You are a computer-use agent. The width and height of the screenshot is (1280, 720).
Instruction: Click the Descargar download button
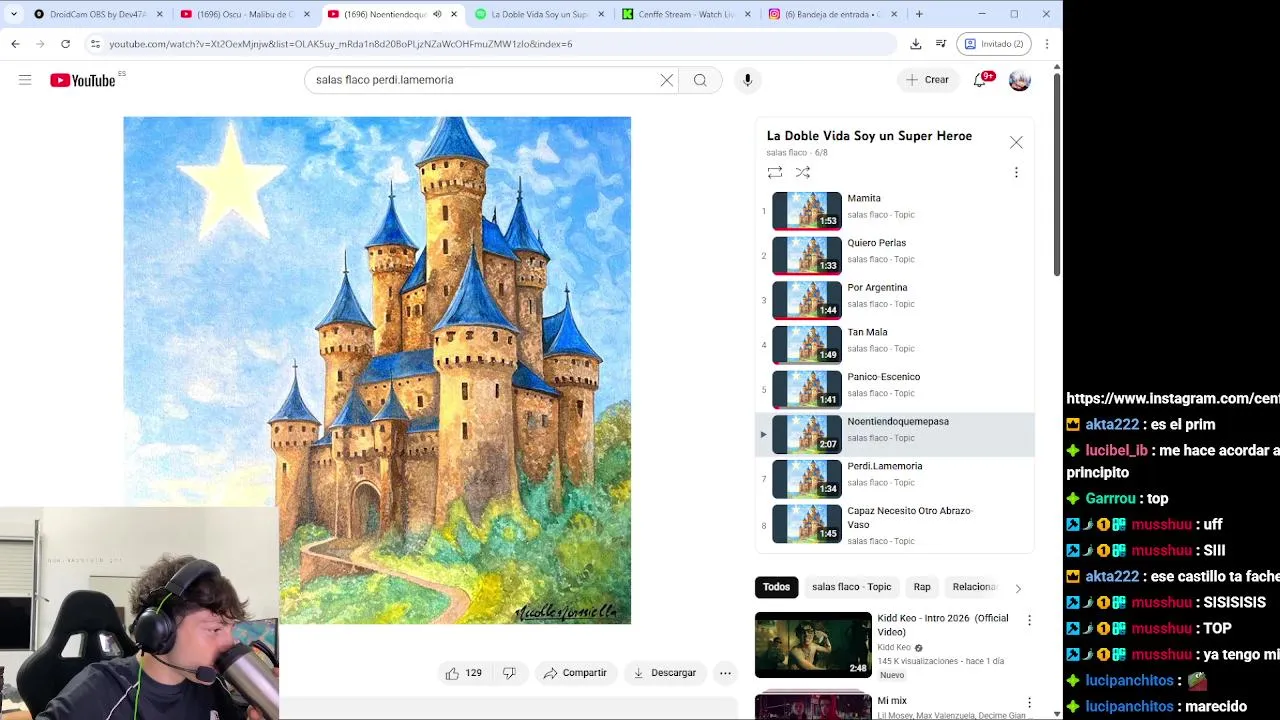[664, 673]
